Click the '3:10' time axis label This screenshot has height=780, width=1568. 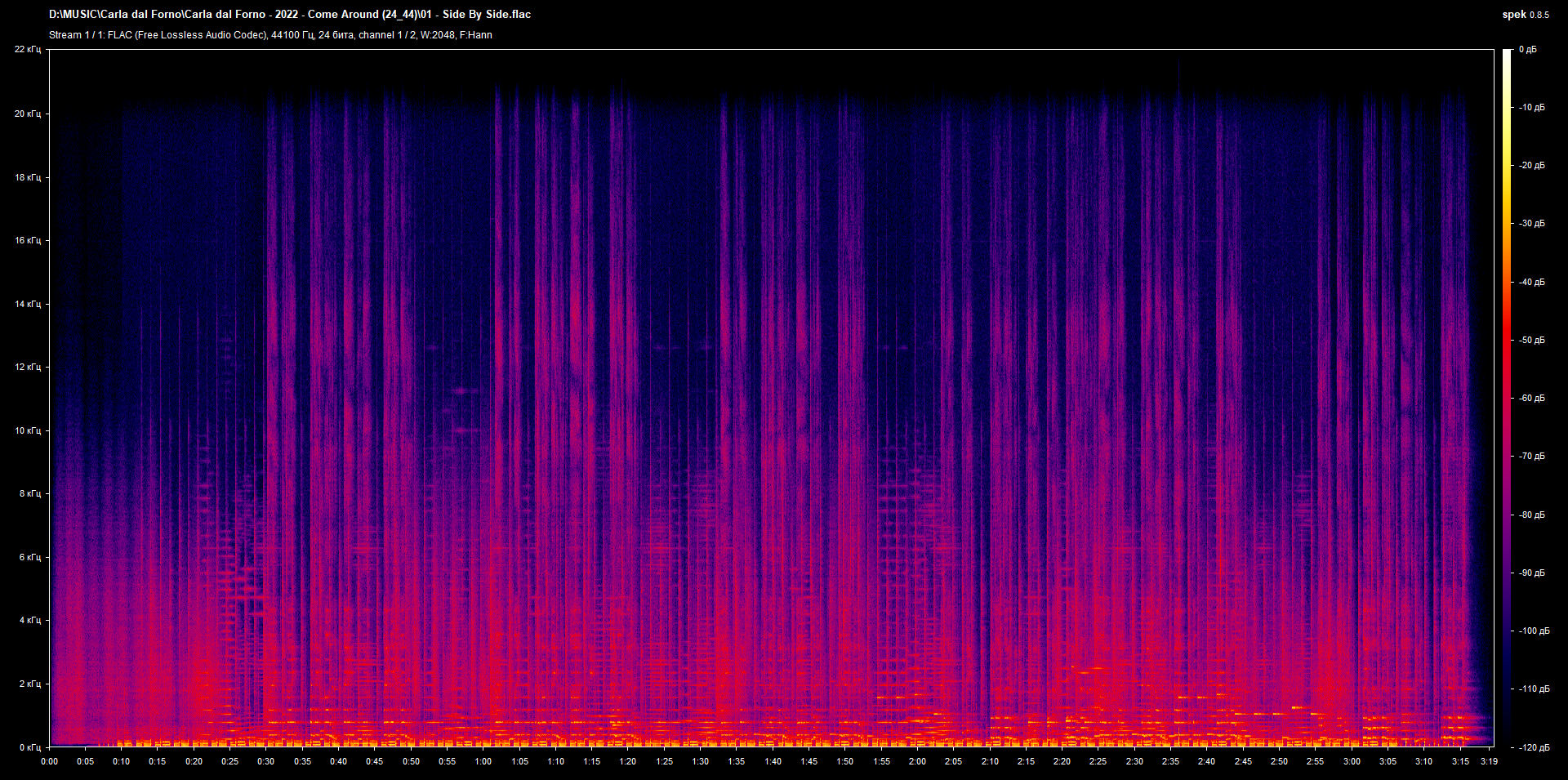click(1423, 761)
